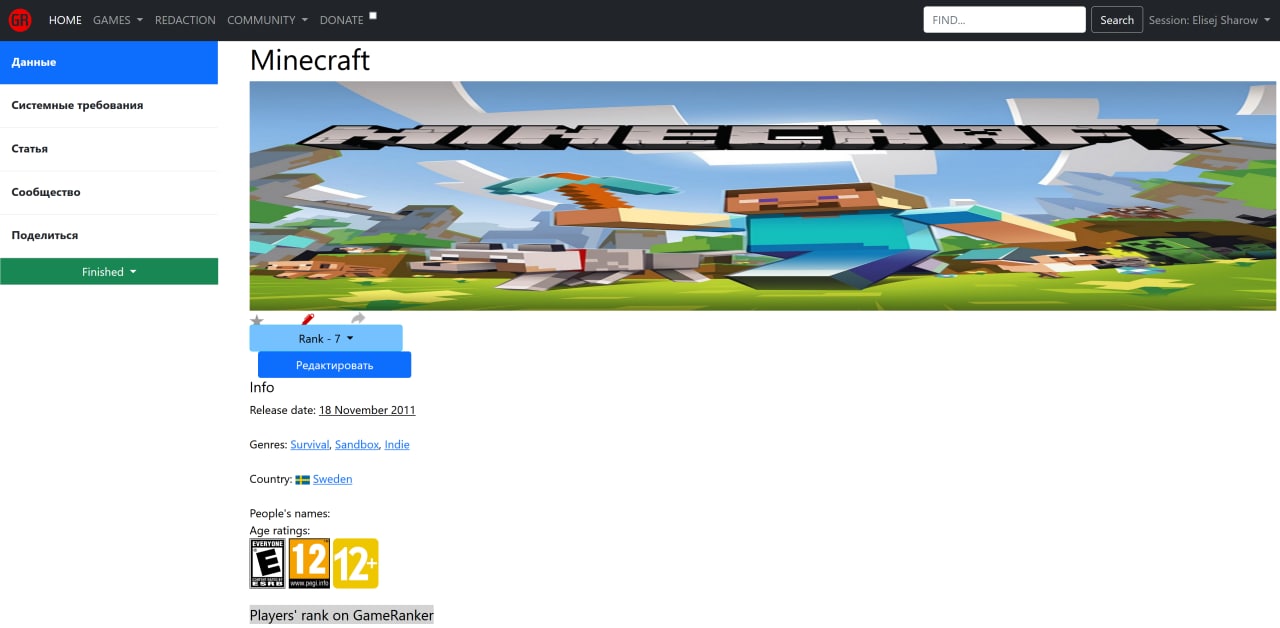Click the Minecraft page title
Screen dimensions: 1280x628
(310, 60)
